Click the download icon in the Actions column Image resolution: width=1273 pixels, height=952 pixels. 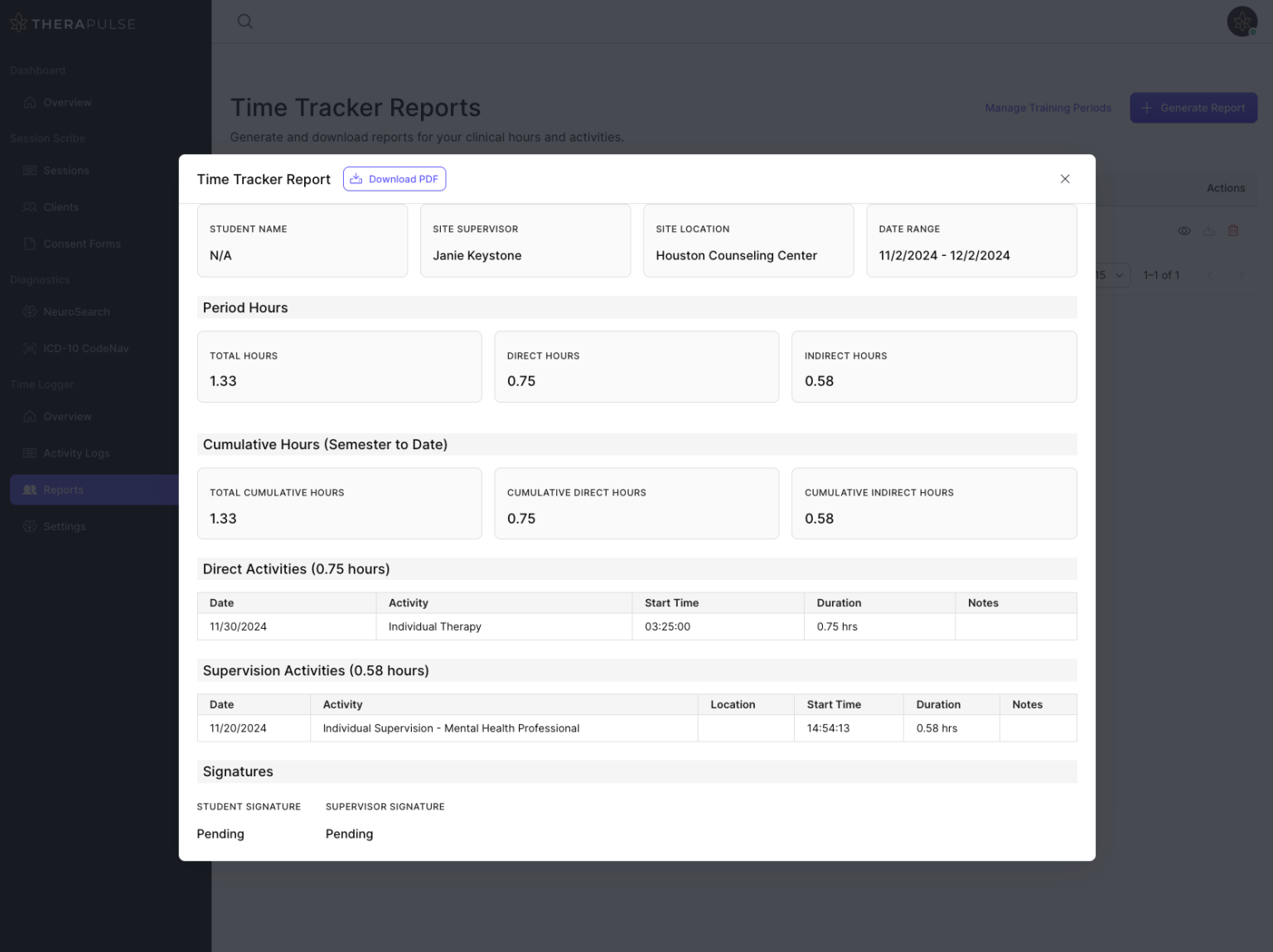tap(1208, 230)
